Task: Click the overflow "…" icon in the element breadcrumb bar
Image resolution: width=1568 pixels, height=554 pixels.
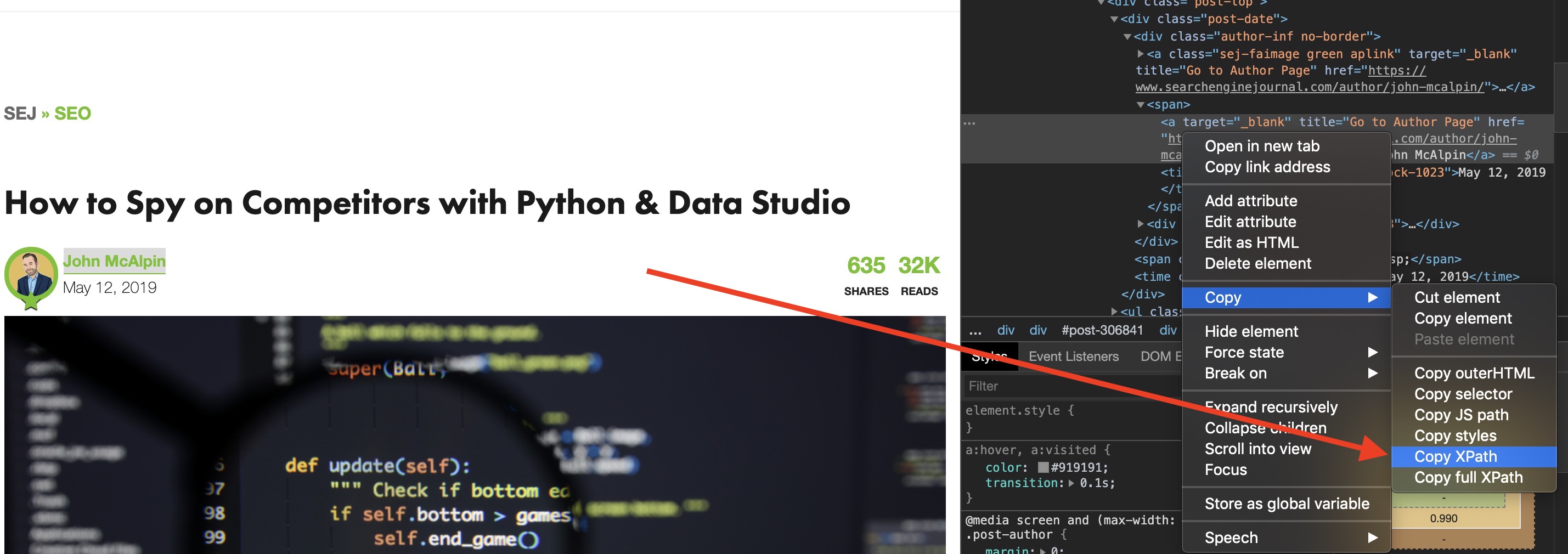Action: [975, 330]
